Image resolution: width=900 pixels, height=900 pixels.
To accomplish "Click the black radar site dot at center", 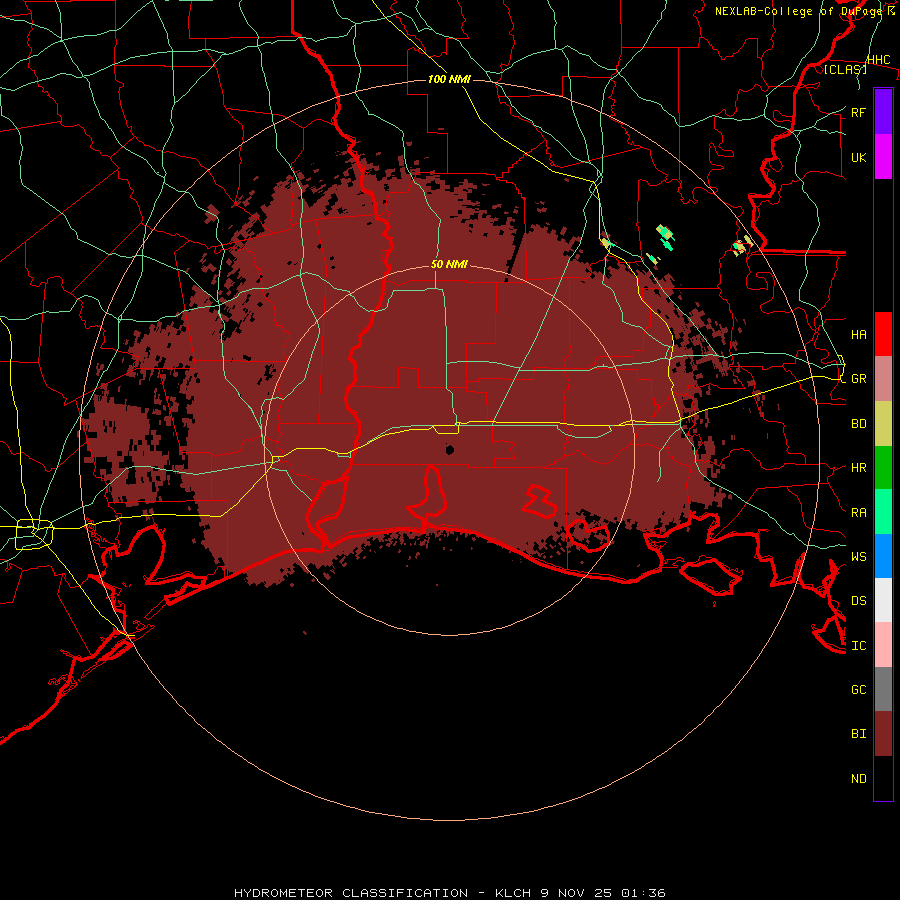I will (x=450, y=449).
